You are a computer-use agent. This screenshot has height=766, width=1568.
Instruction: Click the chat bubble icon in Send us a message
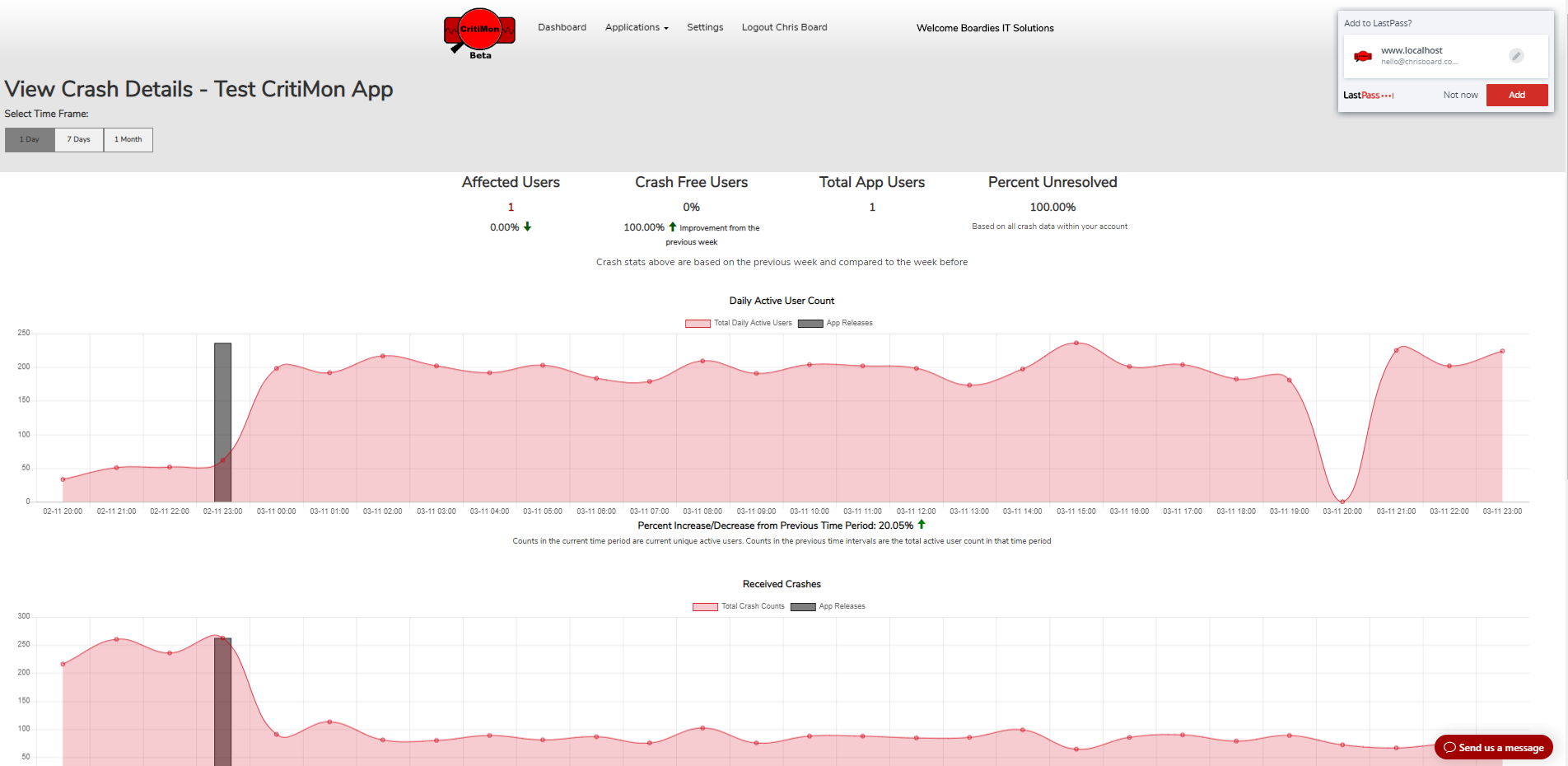coord(1449,748)
